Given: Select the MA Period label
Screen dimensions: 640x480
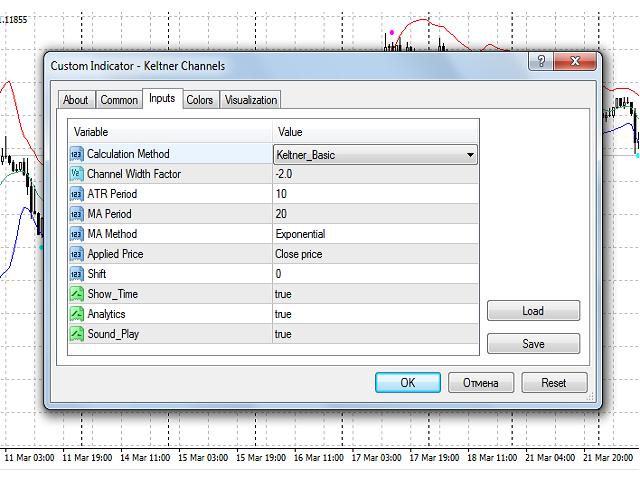Looking at the screenshot, I should point(109,214).
